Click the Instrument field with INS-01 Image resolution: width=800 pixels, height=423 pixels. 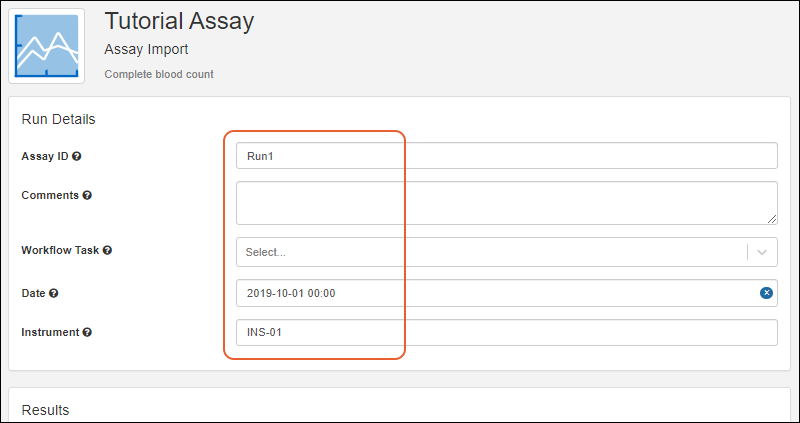click(506, 332)
